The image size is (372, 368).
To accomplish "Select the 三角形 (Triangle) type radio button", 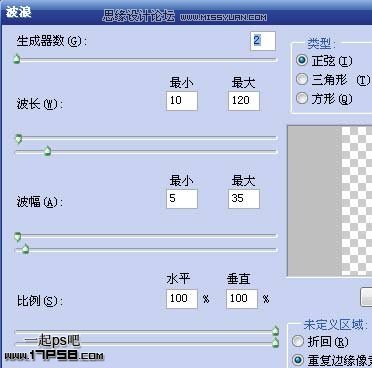I will [x=302, y=79].
